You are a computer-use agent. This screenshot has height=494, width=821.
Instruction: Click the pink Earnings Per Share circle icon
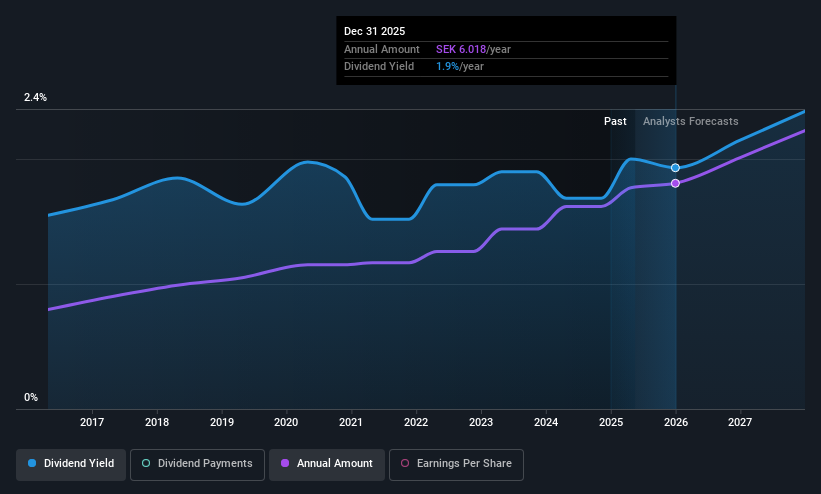[405, 463]
